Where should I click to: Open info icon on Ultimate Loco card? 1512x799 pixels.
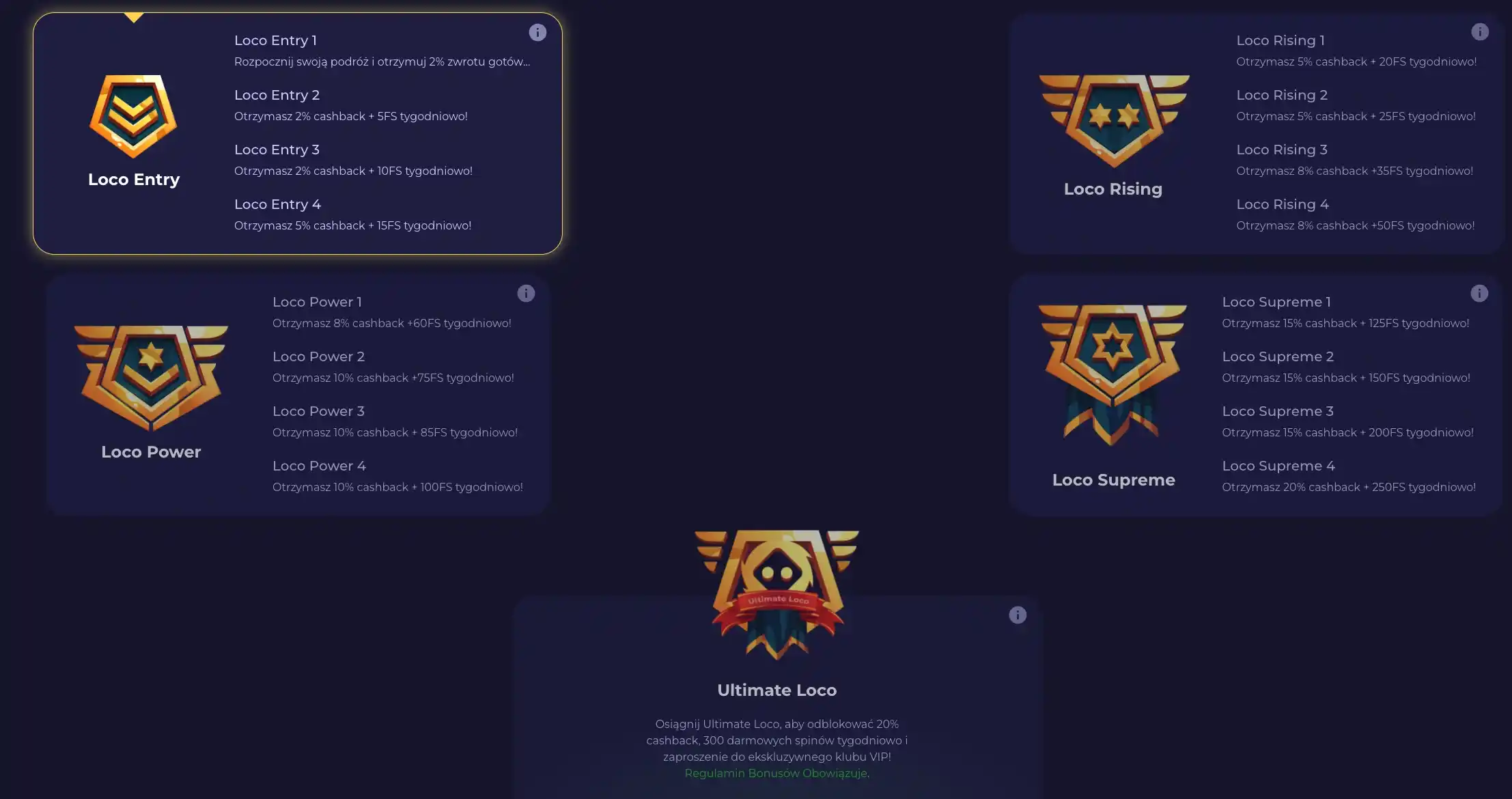[x=1018, y=615]
